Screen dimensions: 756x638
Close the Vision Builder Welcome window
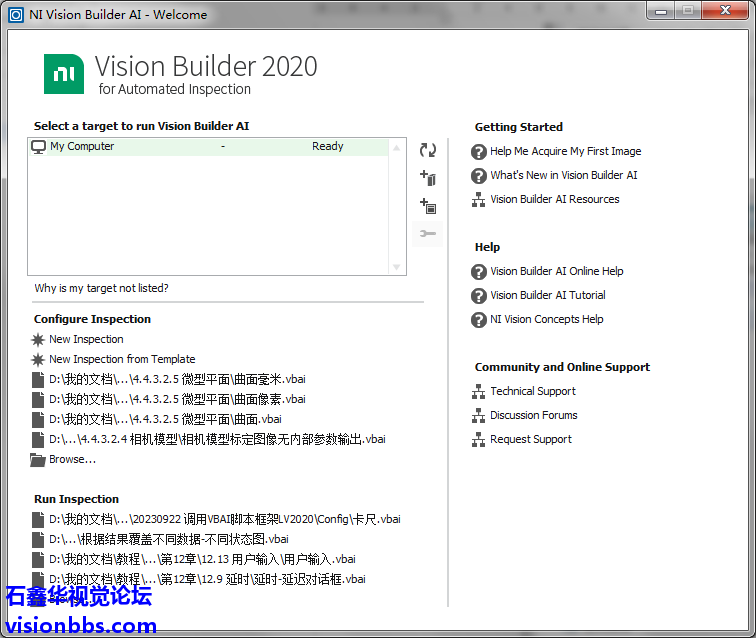(x=725, y=11)
